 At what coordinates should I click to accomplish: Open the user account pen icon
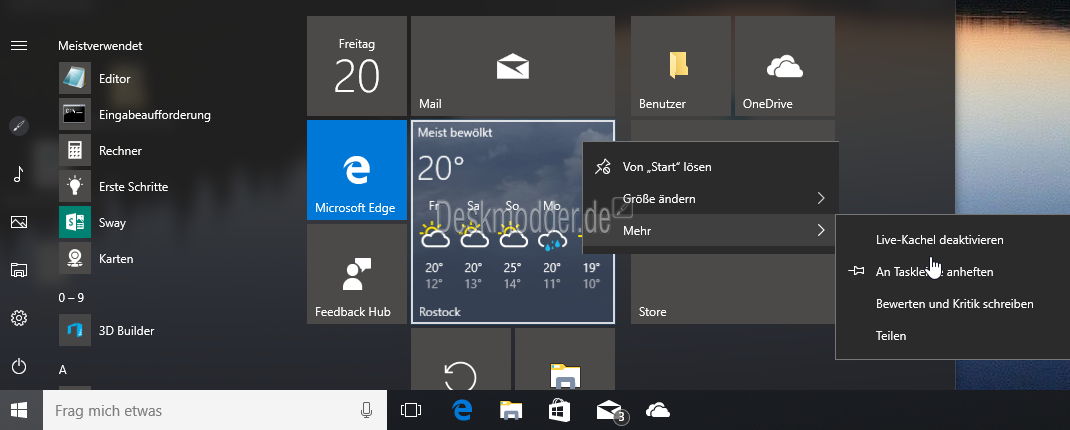(x=19, y=126)
